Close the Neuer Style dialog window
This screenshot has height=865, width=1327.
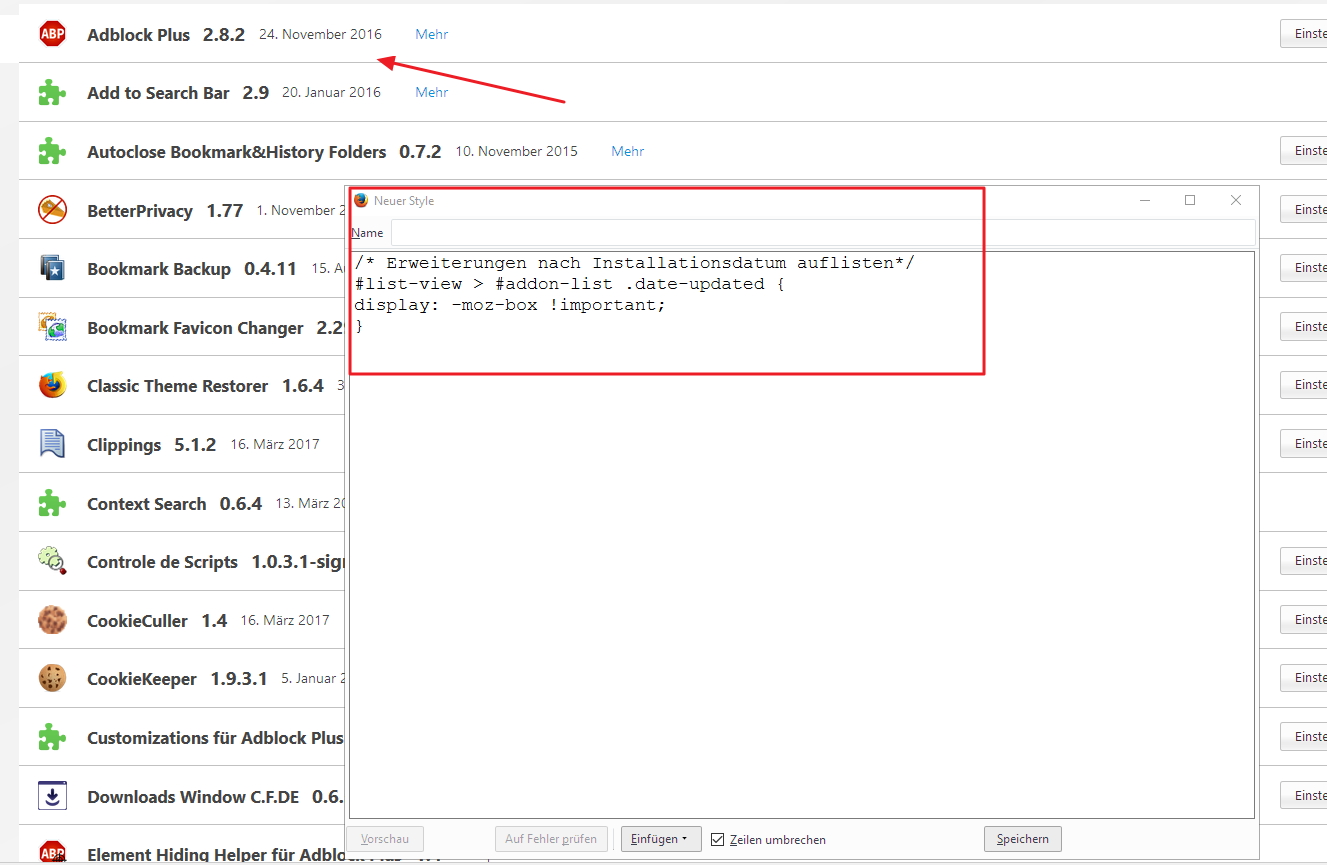[1236, 200]
